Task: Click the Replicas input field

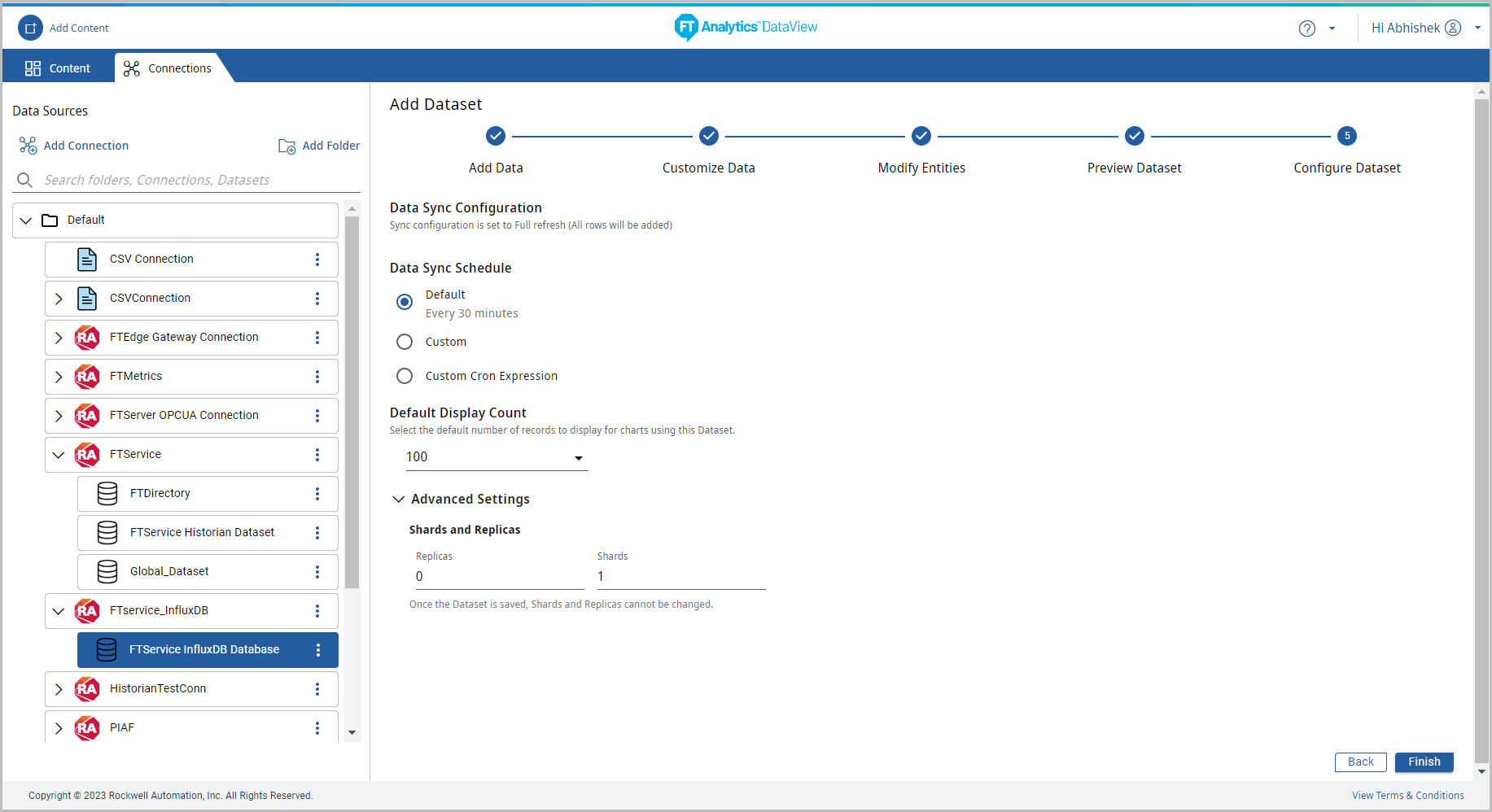Action: pyautogui.click(x=499, y=577)
